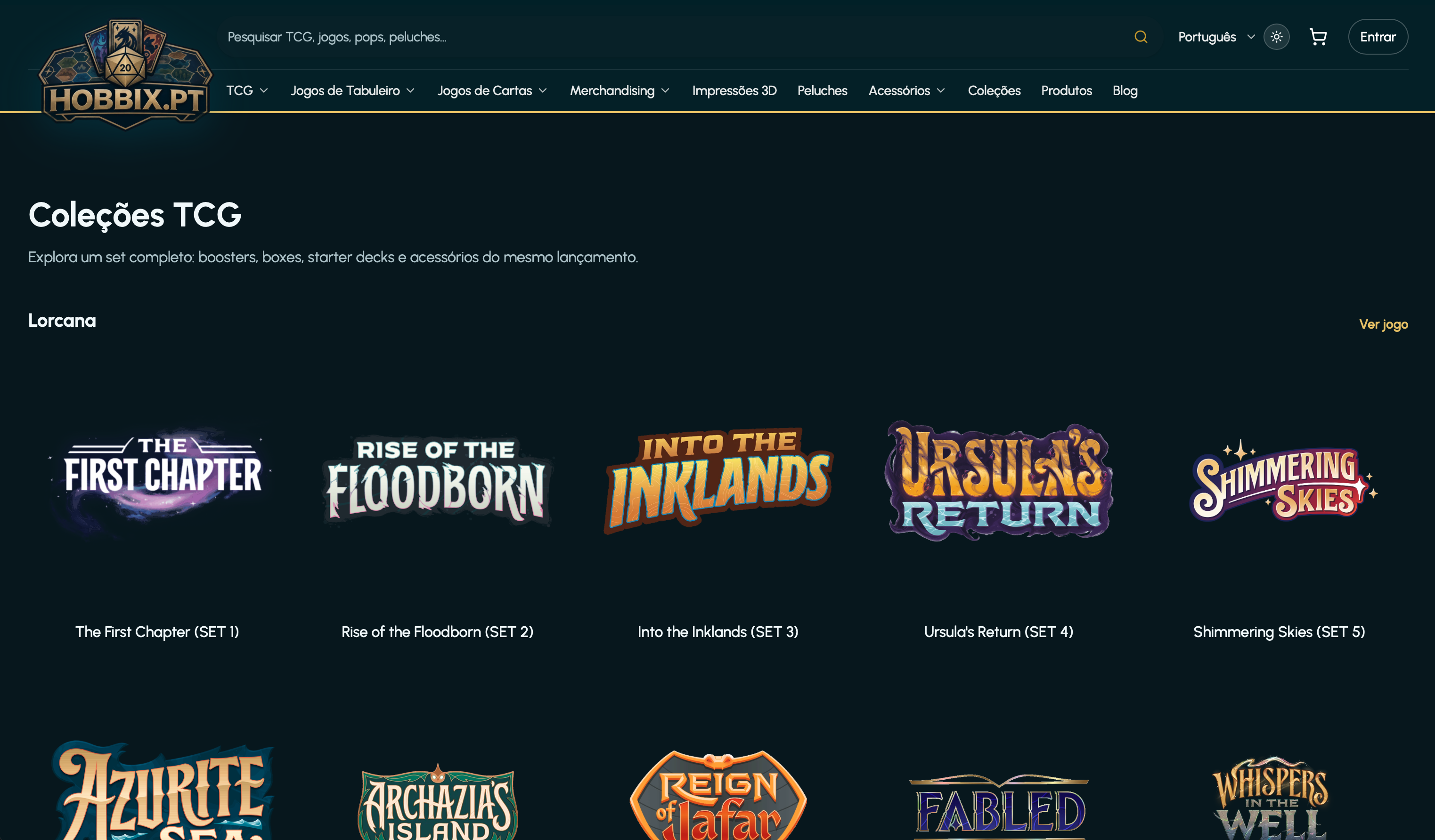
Task: Click the Entrar button
Action: (1378, 37)
